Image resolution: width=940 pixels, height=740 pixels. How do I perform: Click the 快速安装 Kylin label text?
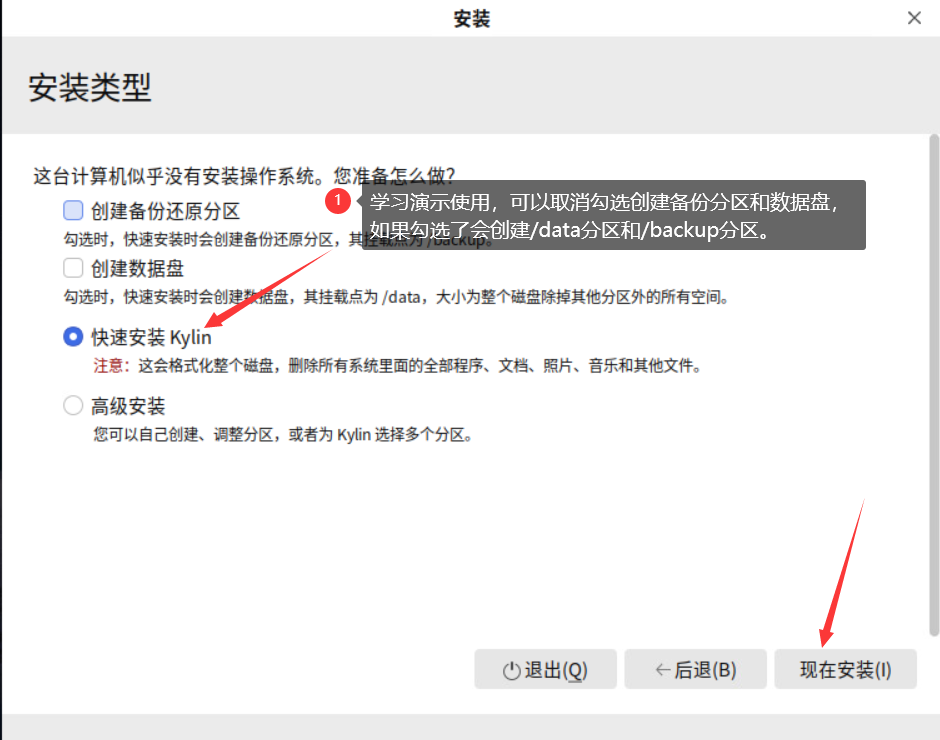pyautogui.click(x=151, y=337)
